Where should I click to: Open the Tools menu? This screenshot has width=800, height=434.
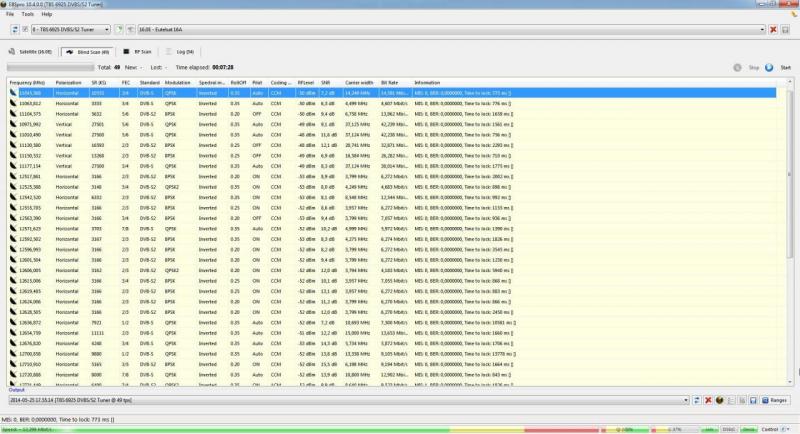pyautogui.click(x=28, y=14)
